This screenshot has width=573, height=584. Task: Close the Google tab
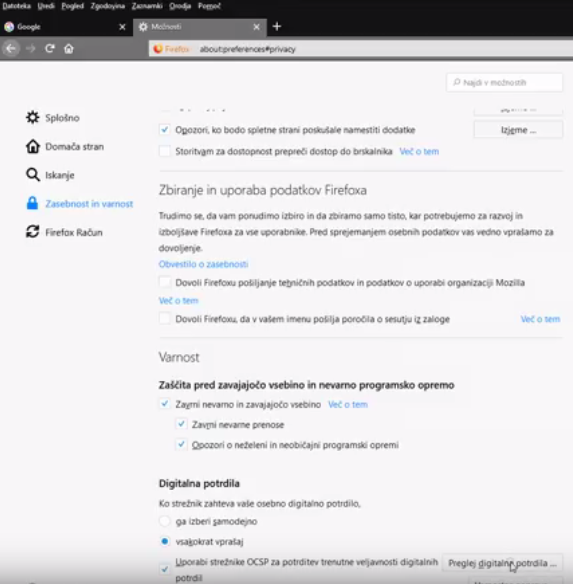click(x=122, y=27)
